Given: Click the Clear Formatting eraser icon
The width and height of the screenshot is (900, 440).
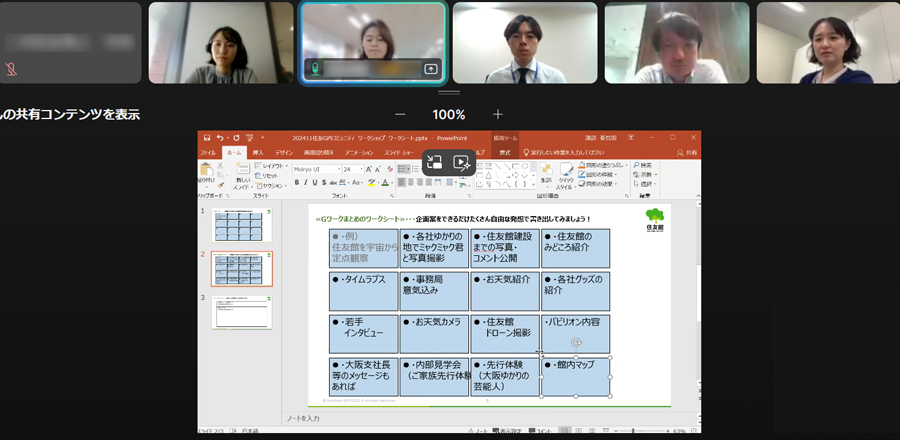Looking at the screenshot, I should [390, 169].
